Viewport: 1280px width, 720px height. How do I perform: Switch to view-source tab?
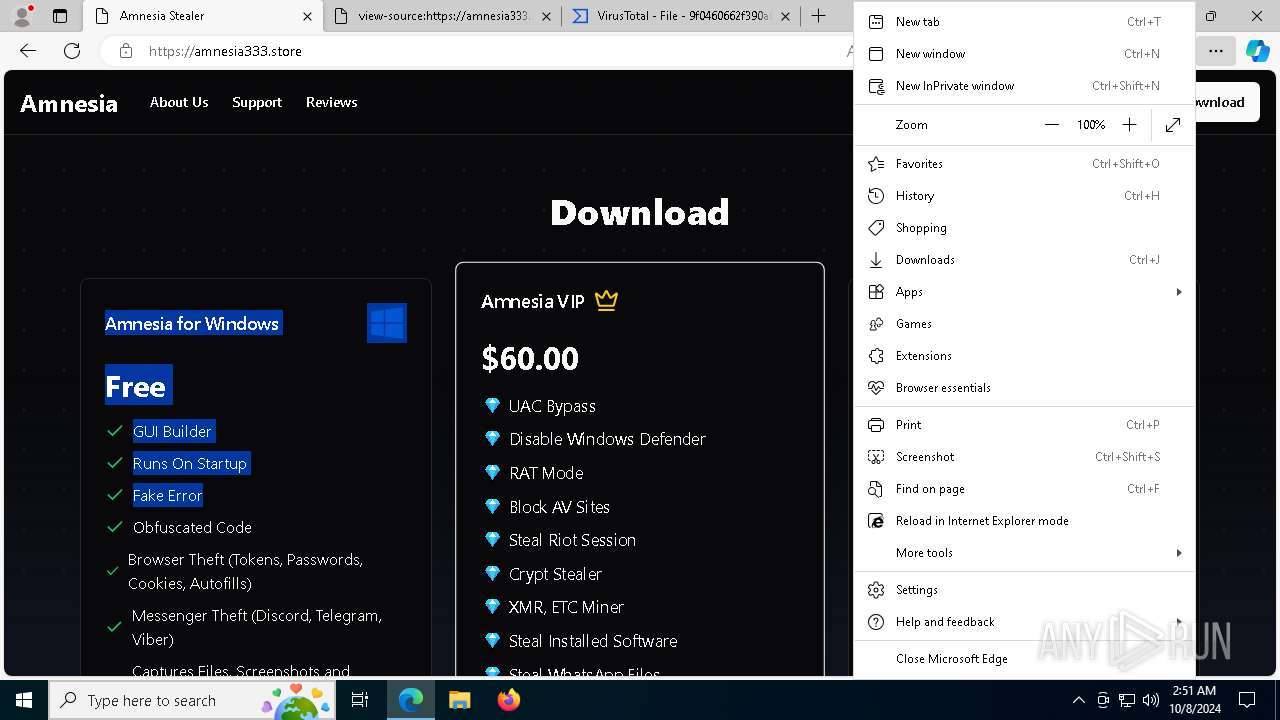444,16
